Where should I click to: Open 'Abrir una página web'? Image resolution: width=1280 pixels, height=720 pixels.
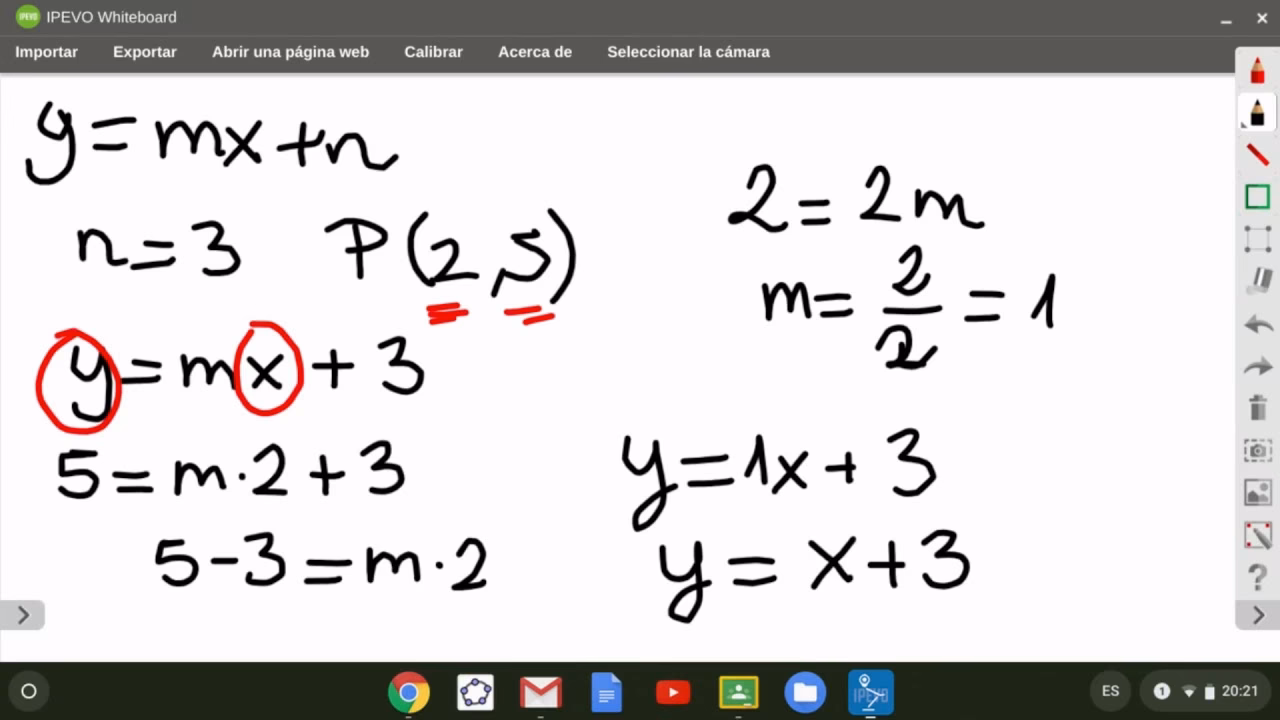290,51
